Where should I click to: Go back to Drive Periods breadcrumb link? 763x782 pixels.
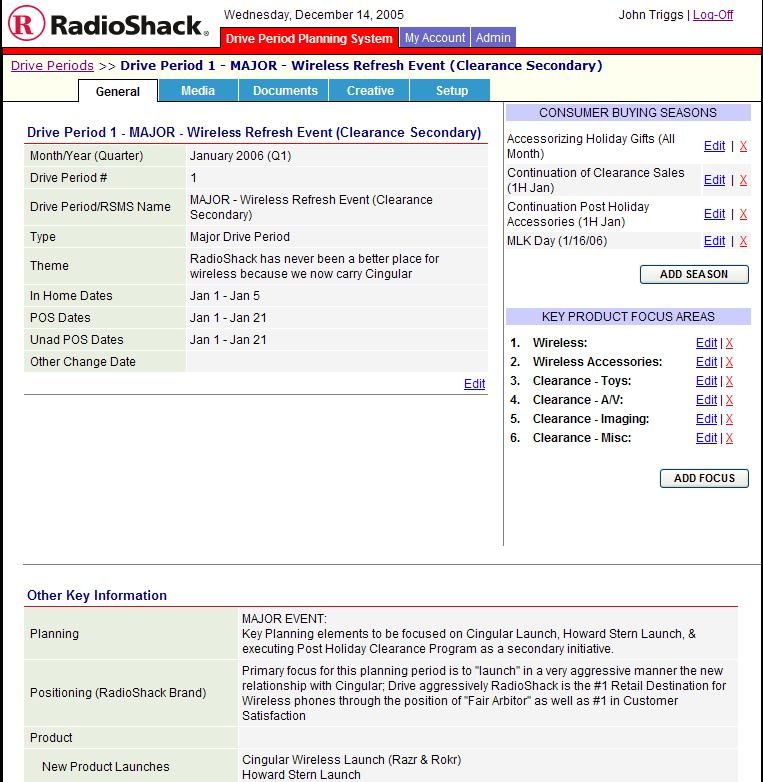(x=52, y=65)
